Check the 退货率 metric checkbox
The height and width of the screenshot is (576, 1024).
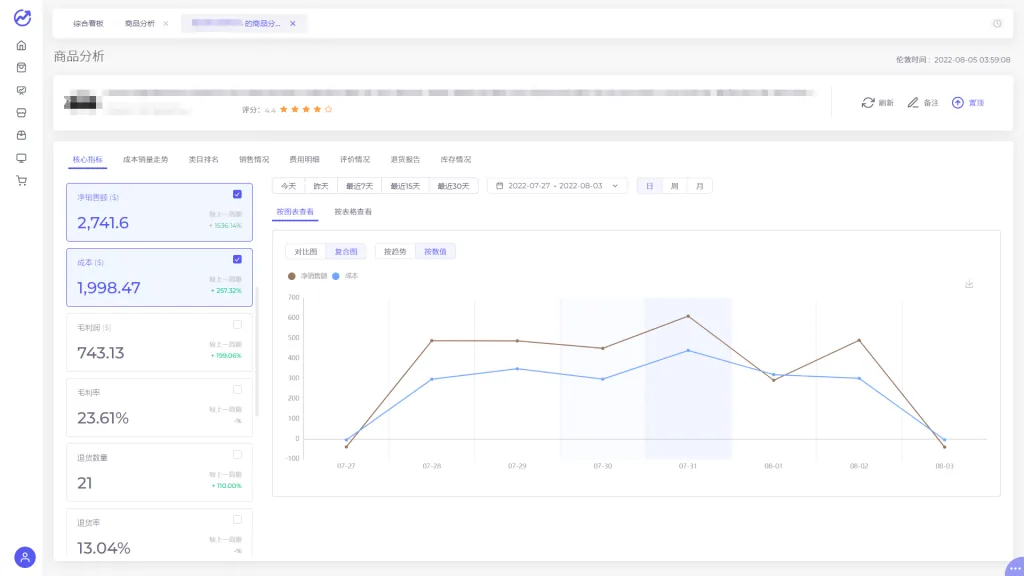237,520
